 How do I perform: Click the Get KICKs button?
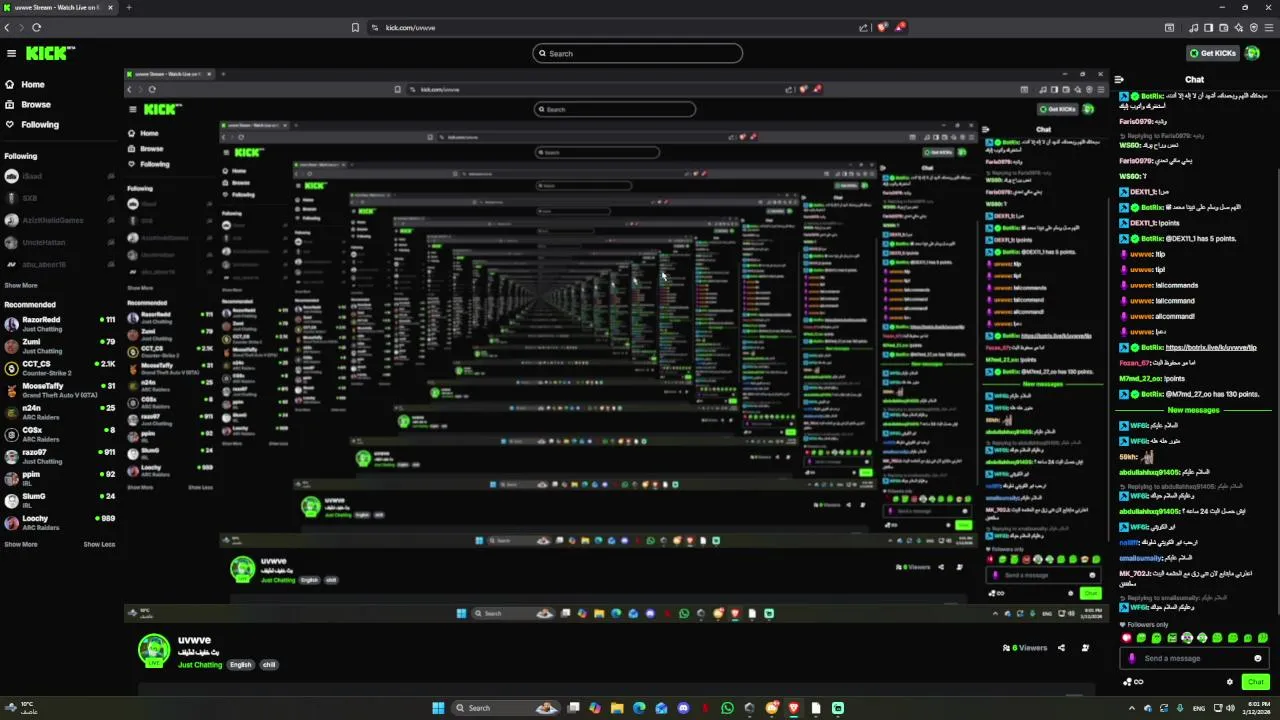pos(1212,53)
